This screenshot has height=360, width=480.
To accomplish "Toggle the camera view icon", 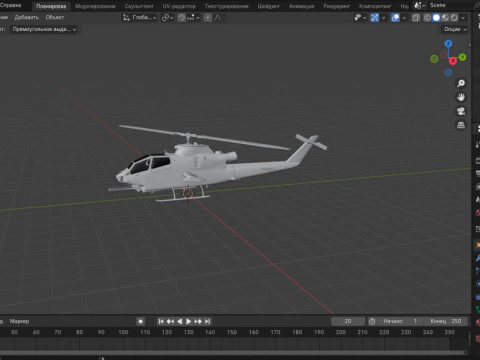I will pos(461,111).
